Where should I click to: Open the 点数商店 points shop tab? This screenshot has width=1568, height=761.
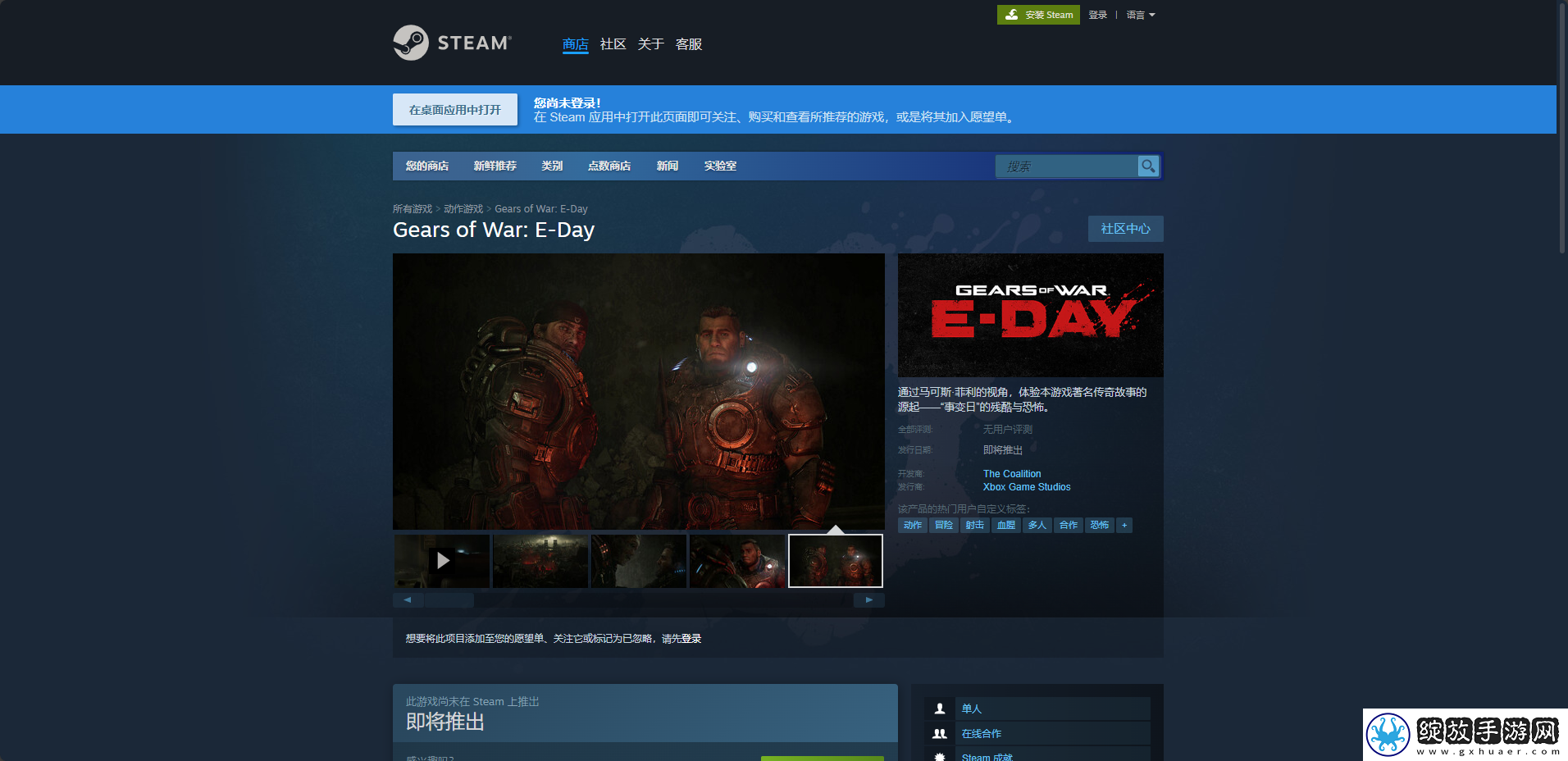(609, 166)
